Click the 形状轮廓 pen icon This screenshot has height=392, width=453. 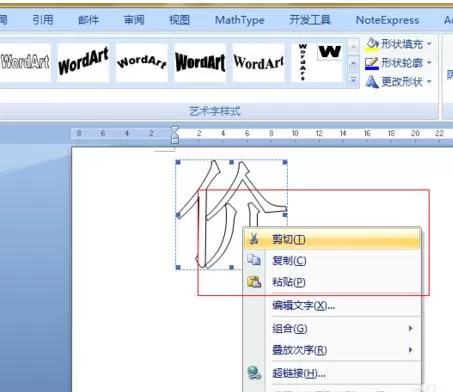(372, 63)
